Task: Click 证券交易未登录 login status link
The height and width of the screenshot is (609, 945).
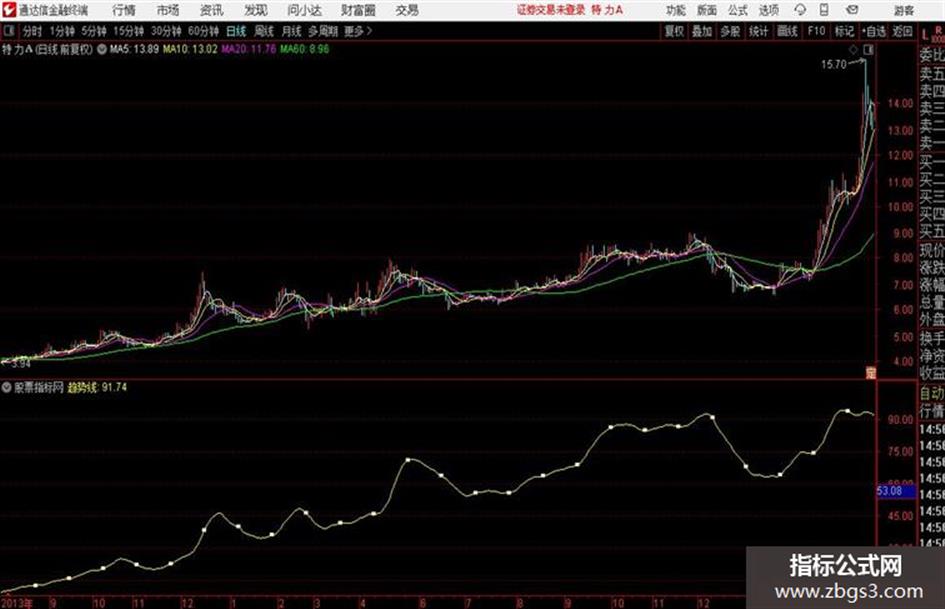Action: (x=551, y=10)
